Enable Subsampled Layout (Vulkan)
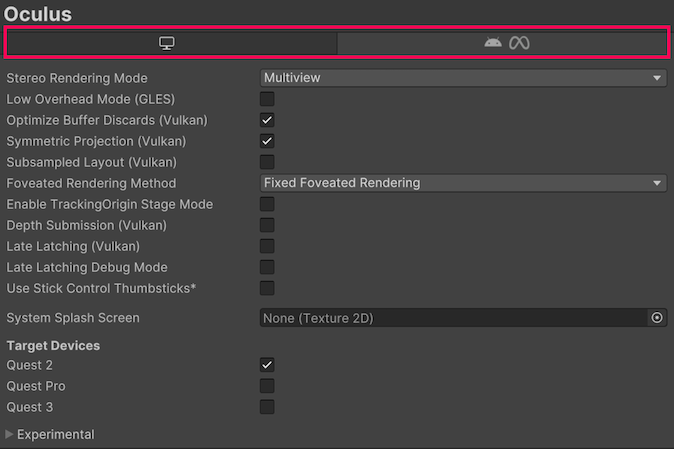The image size is (674, 449). [x=267, y=162]
